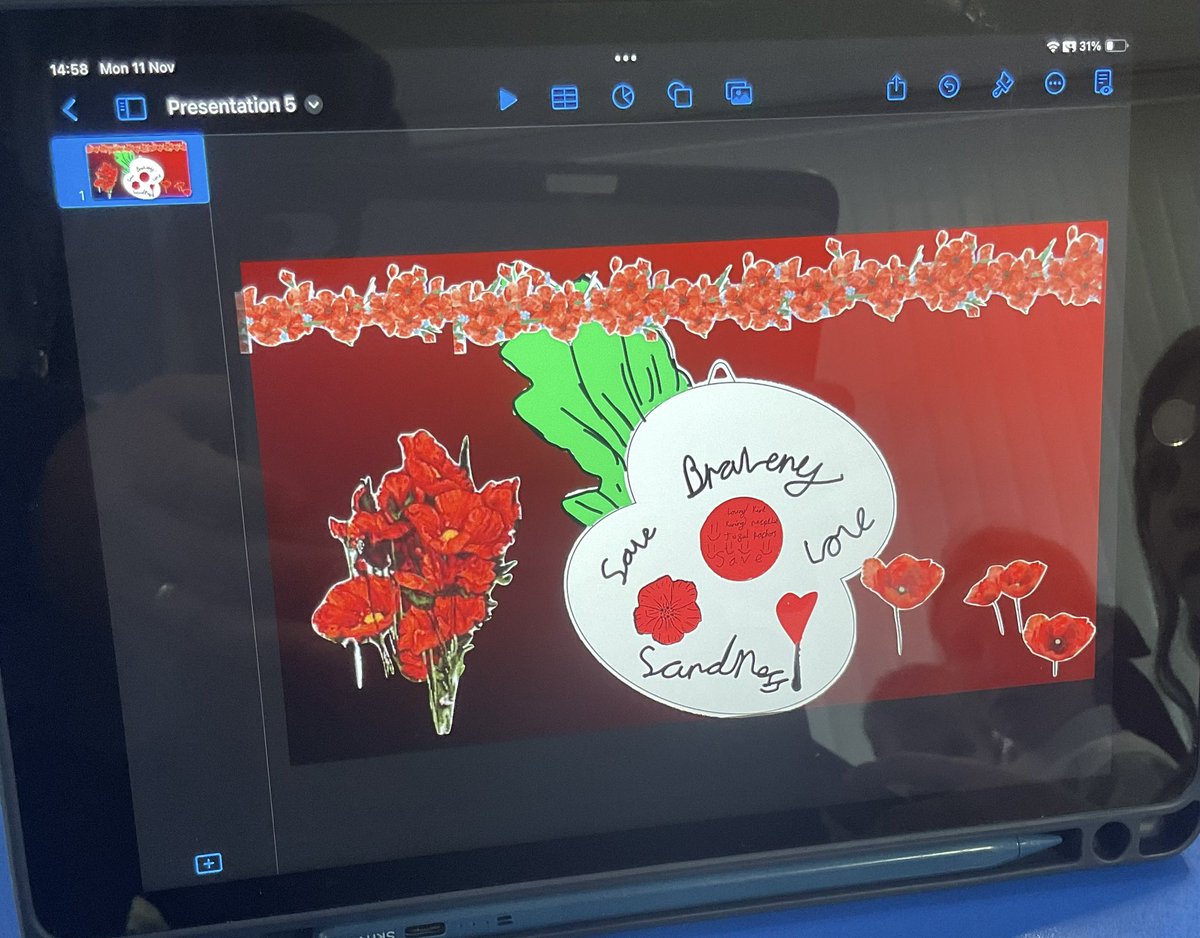Open the Format paintbrush panel
Image resolution: width=1200 pixels, height=938 pixels.
point(1002,87)
